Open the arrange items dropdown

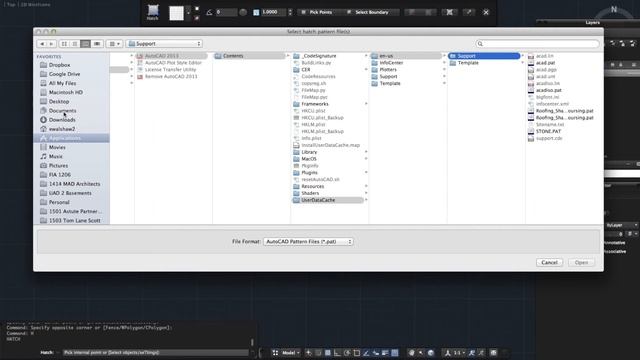click(x=114, y=44)
